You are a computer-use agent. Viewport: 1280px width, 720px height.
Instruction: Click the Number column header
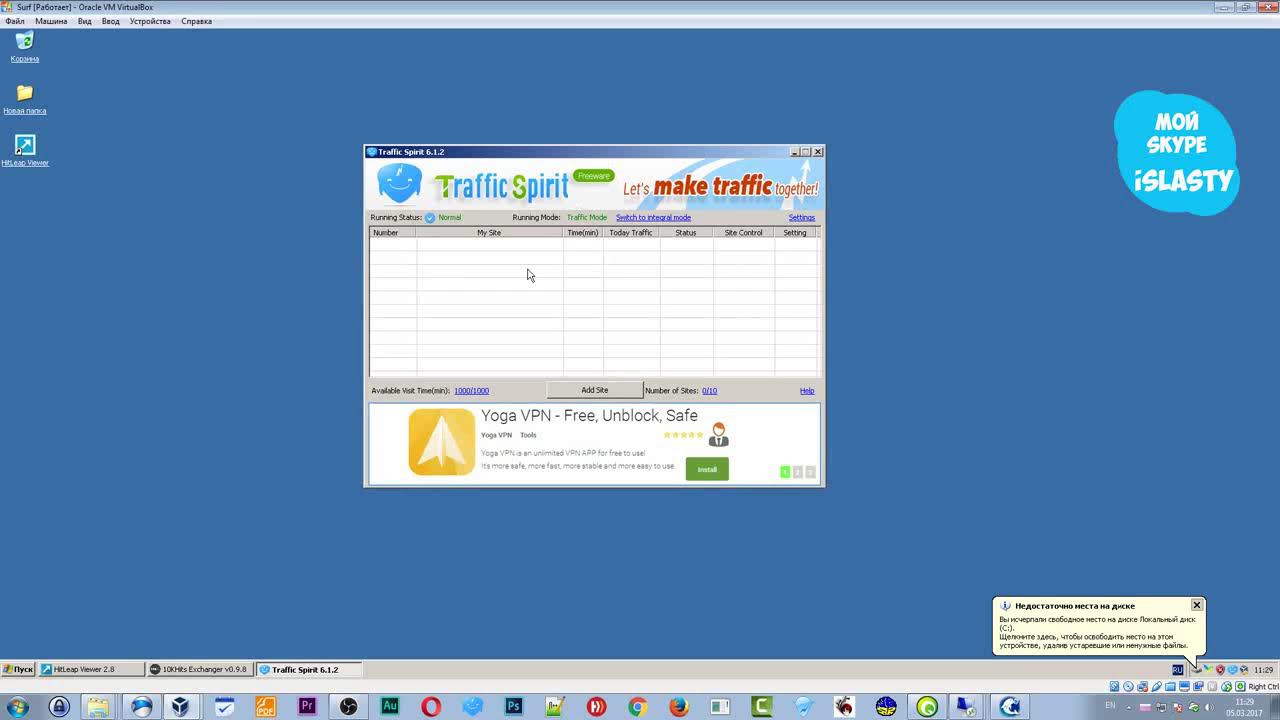(393, 232)
